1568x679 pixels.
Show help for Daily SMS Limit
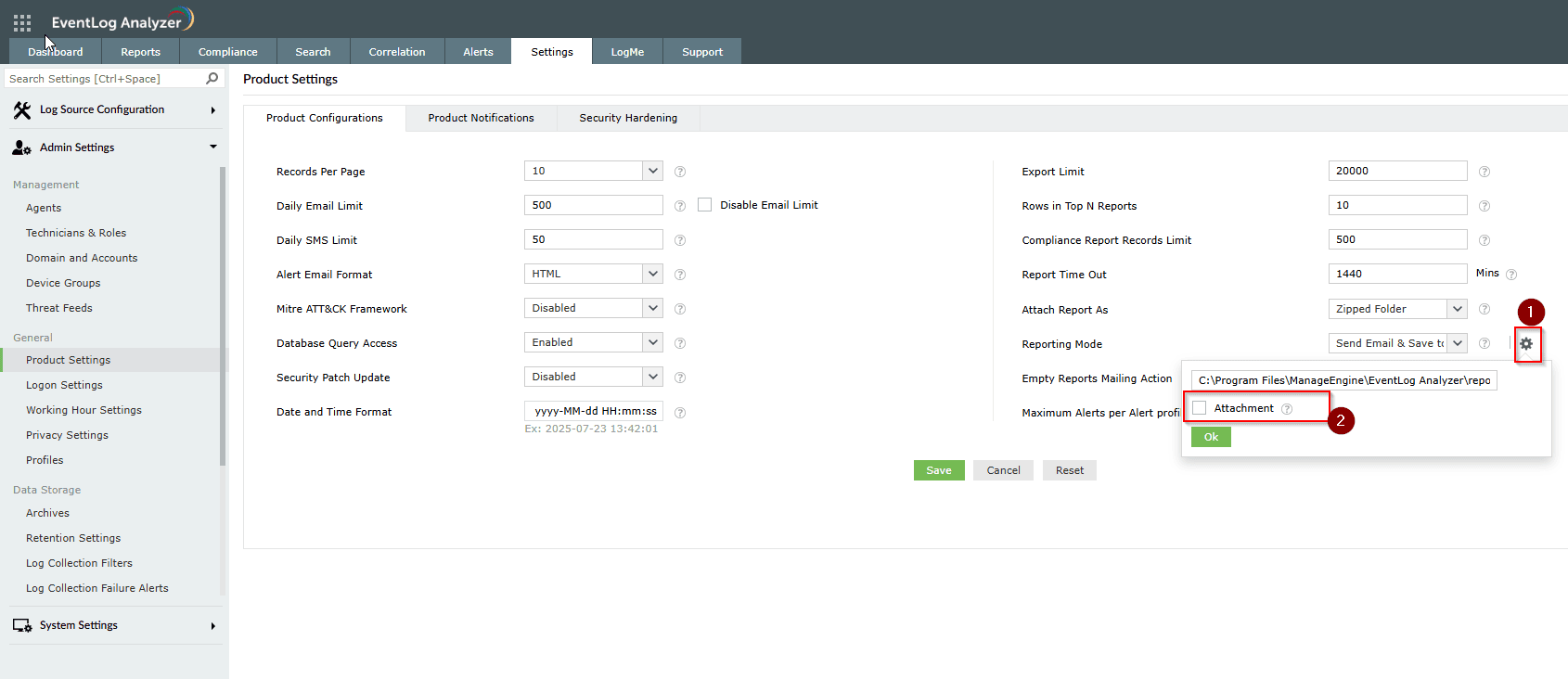point(680,240)
